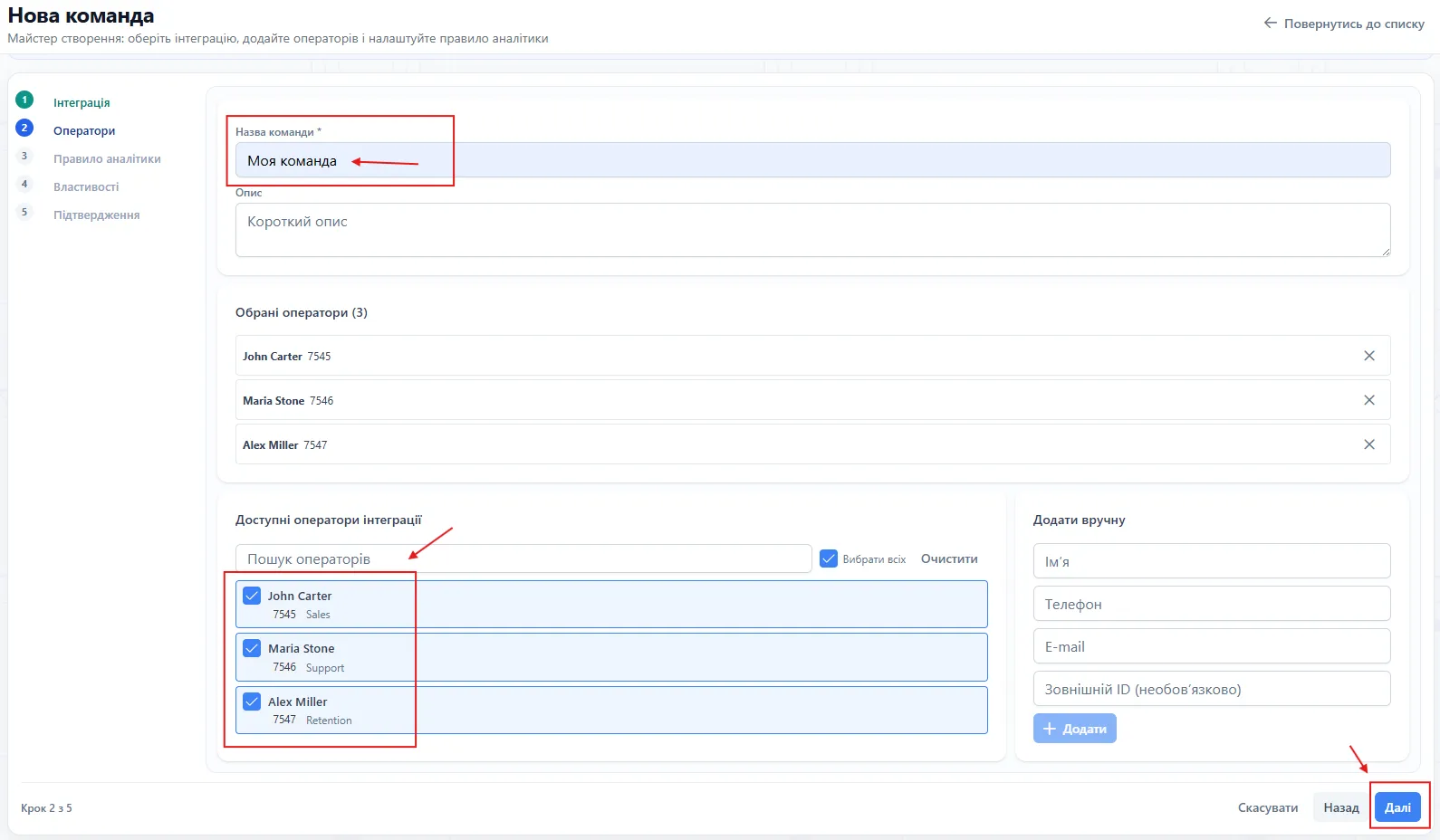
Task: Uncheck Alex Miller operator checkbox
Action: (x=252, y=702)
